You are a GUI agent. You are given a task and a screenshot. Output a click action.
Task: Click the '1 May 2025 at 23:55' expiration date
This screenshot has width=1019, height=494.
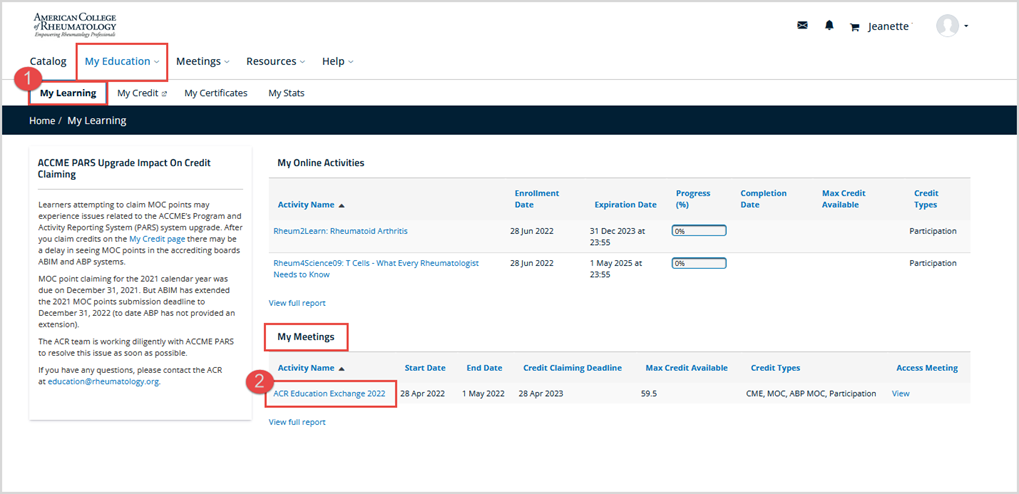pos(615,268)
